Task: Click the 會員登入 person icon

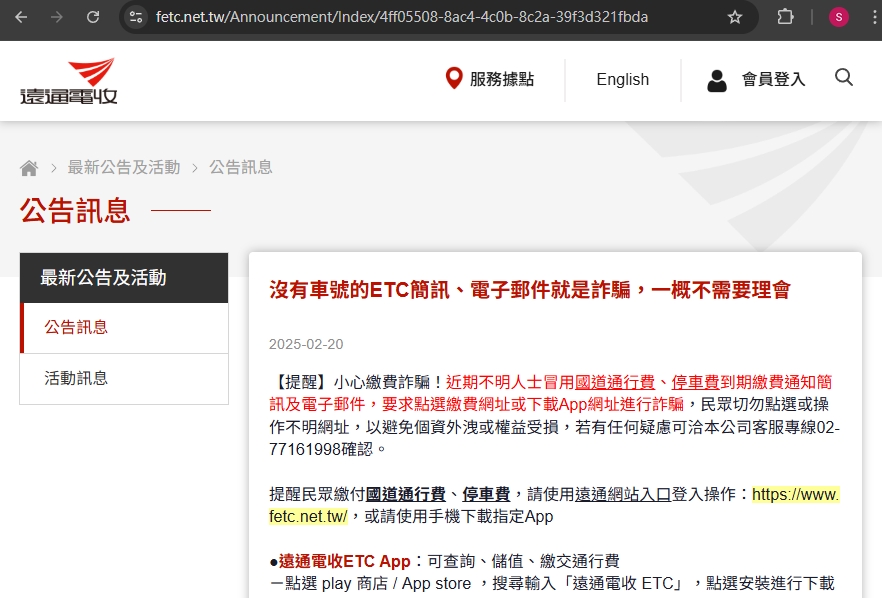Action: pos(717,80)
